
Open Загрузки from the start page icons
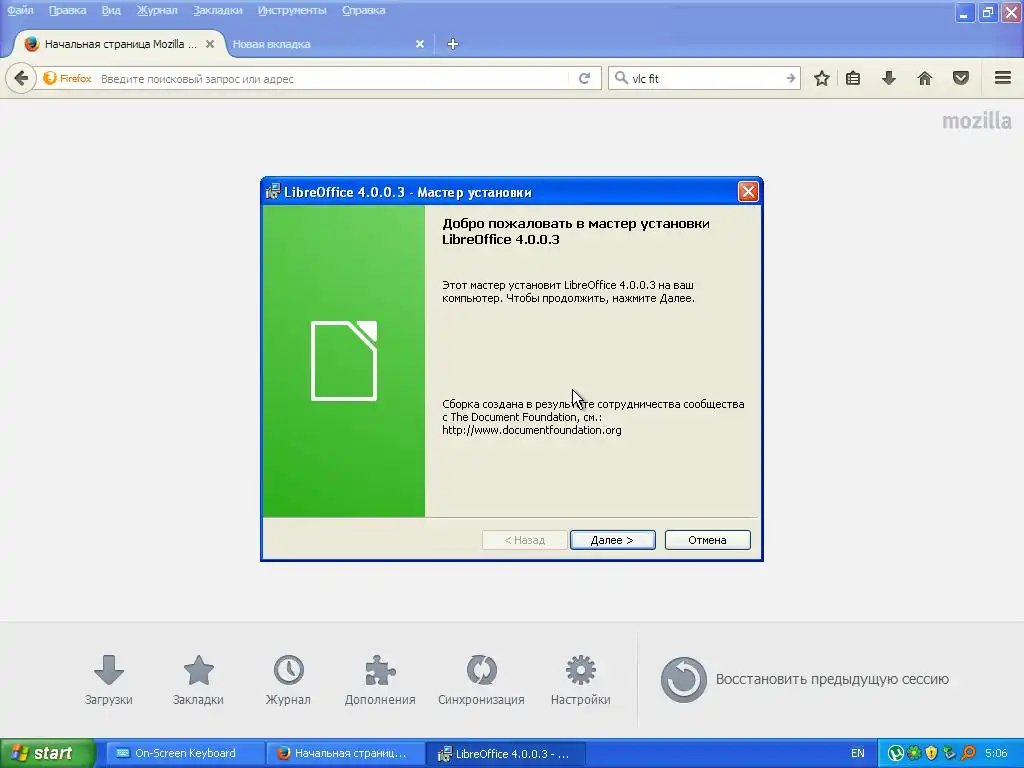108,680
